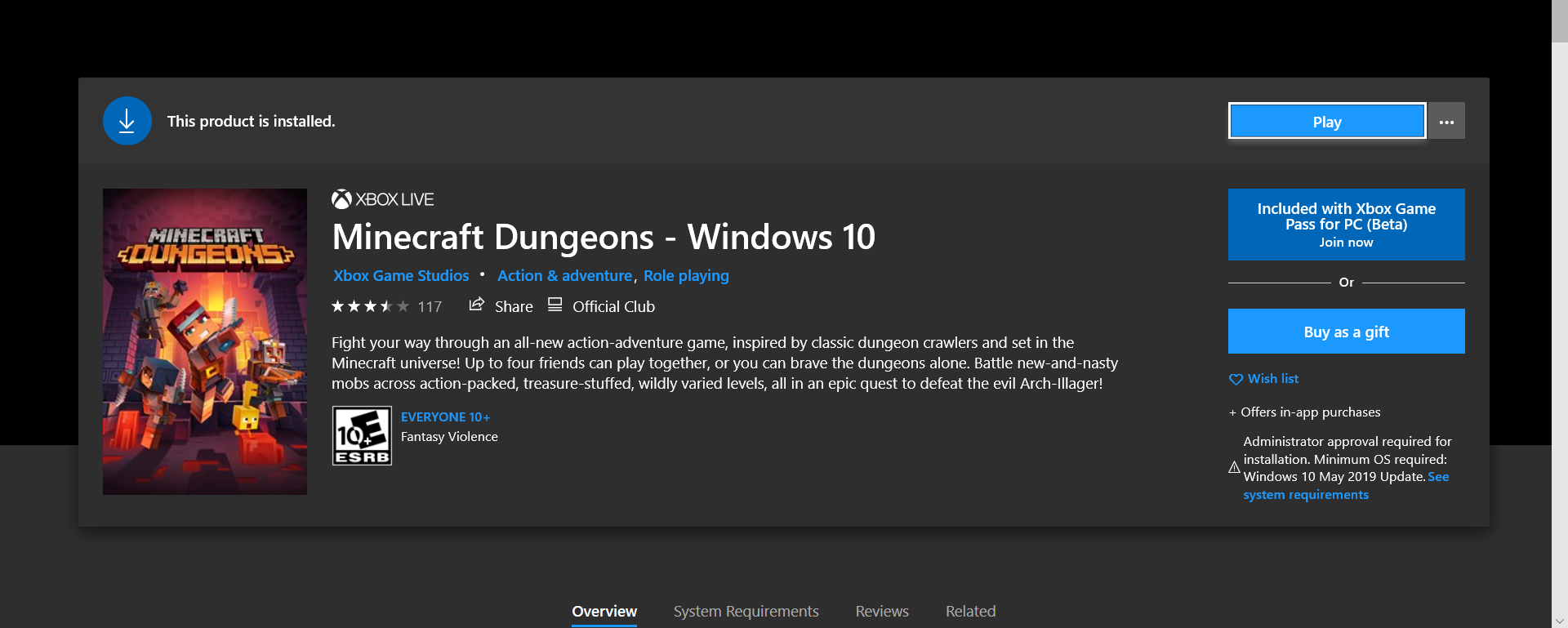Click the Share label
This screenshot has width=1568, height=628.
(514, 307)
